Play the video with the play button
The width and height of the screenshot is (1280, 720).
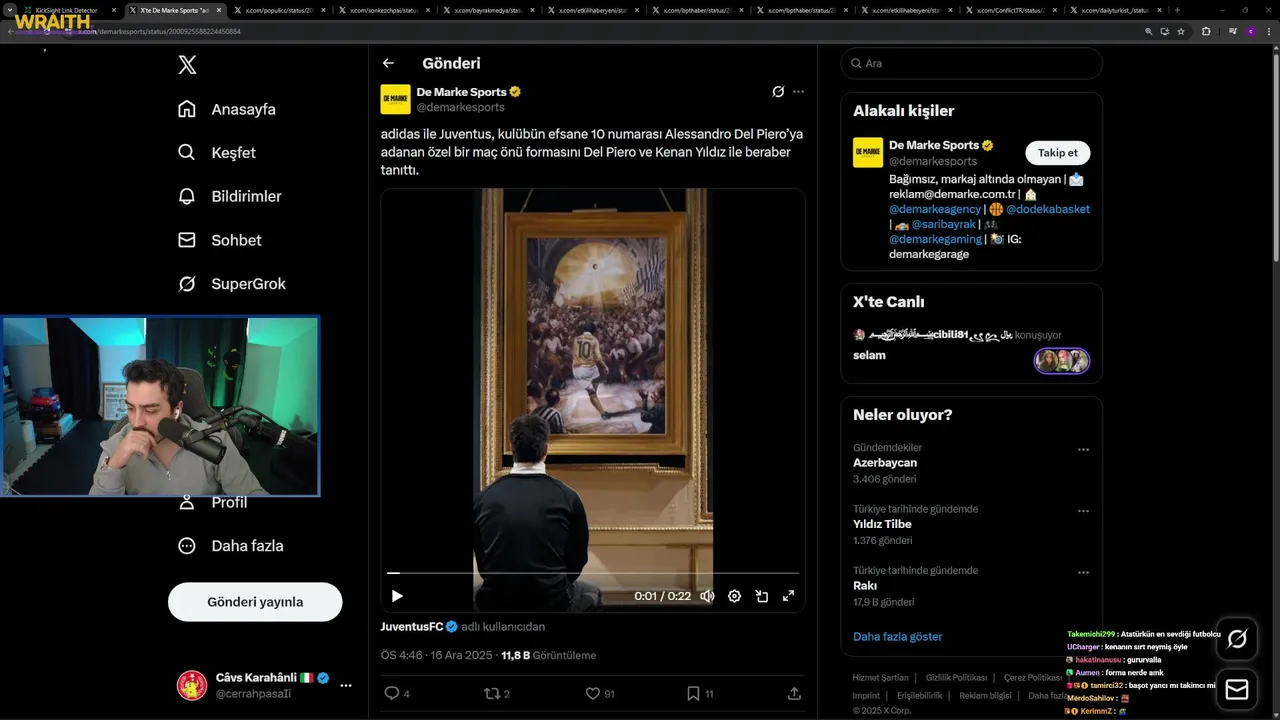(397, 596)
